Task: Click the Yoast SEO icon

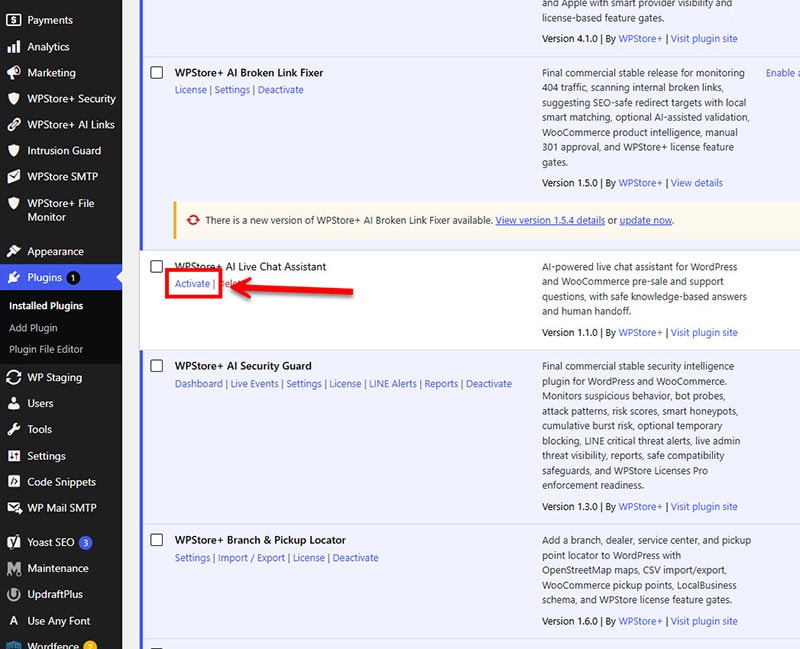Action: click(x=14, y=542)
